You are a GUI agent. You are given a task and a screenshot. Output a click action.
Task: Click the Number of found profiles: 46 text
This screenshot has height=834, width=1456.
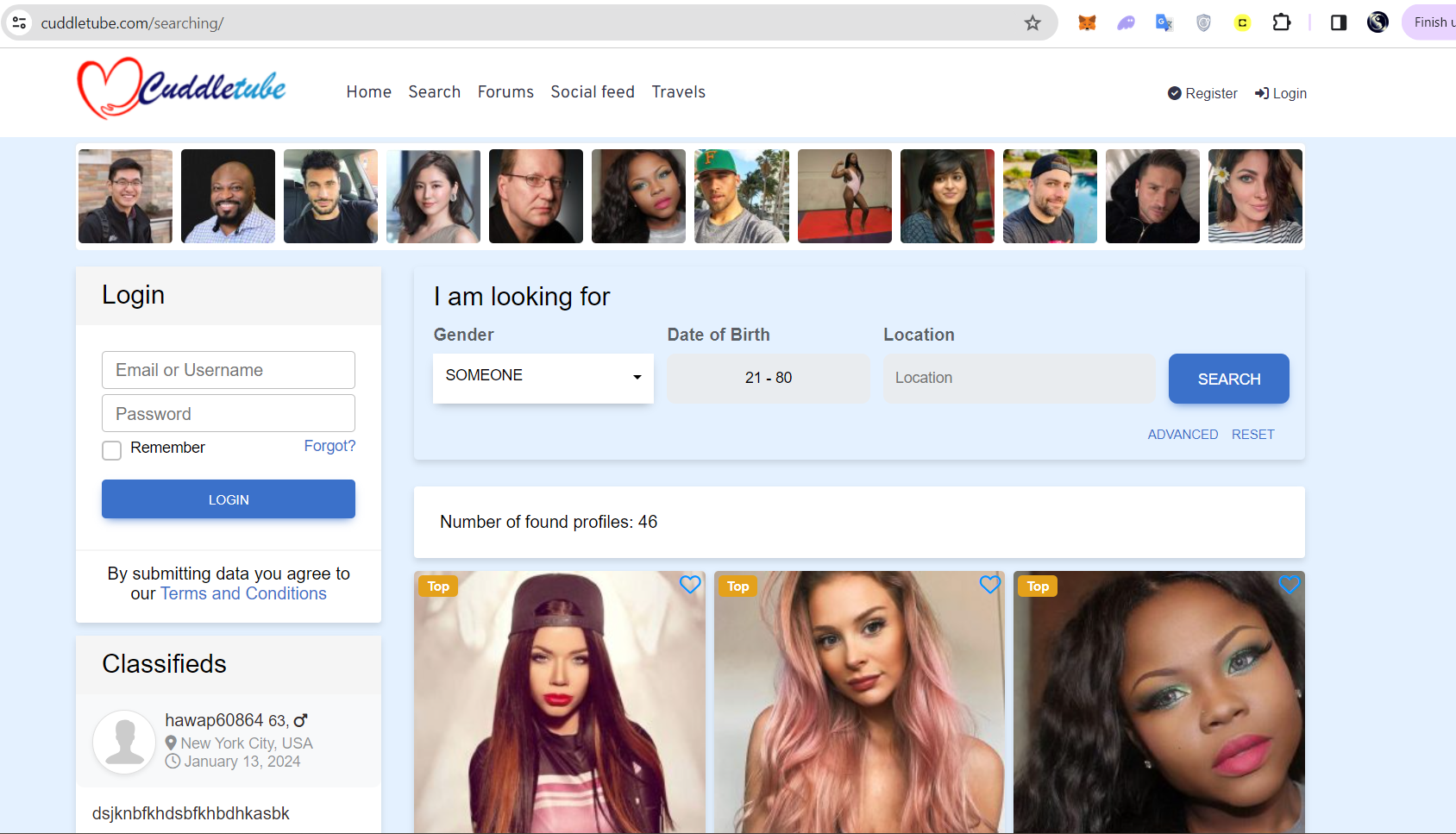(x=549, y=522)
